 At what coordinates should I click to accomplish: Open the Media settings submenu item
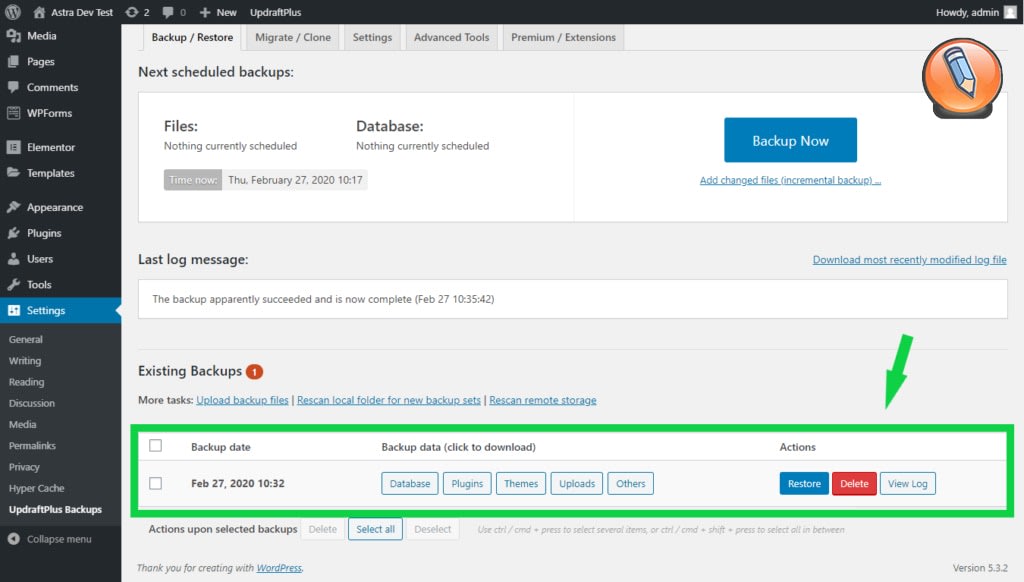pyautogui.click(x=22, y=425)
